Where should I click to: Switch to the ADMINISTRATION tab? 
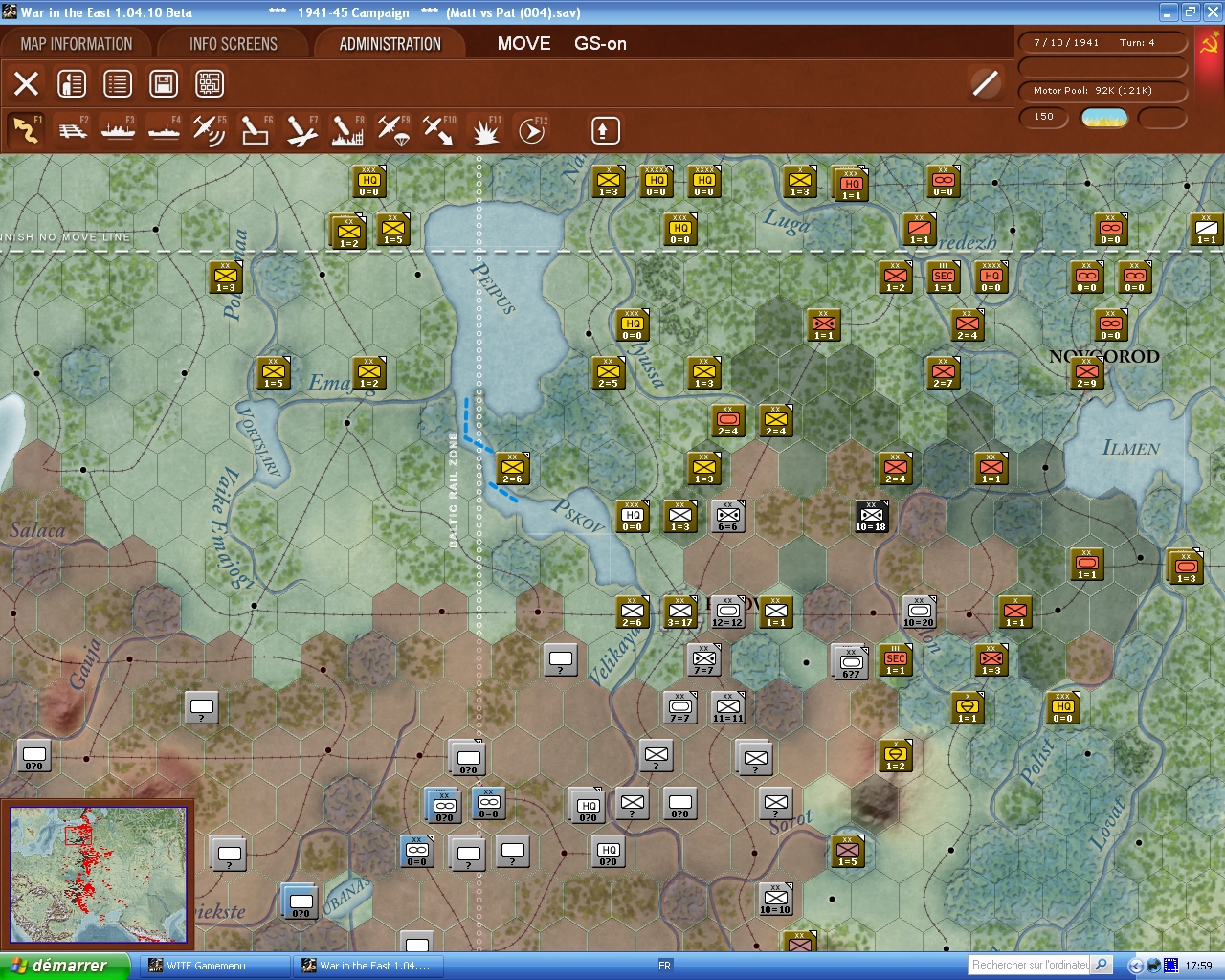(x=390, y=44)
